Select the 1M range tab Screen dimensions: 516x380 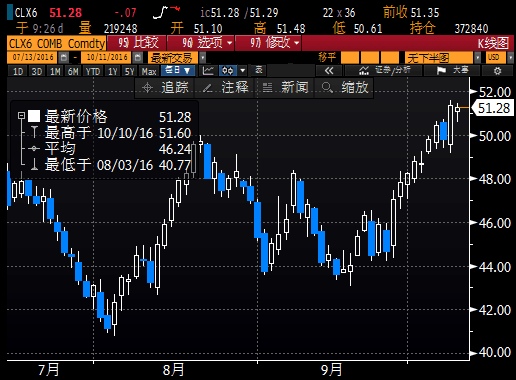(55, 71)
